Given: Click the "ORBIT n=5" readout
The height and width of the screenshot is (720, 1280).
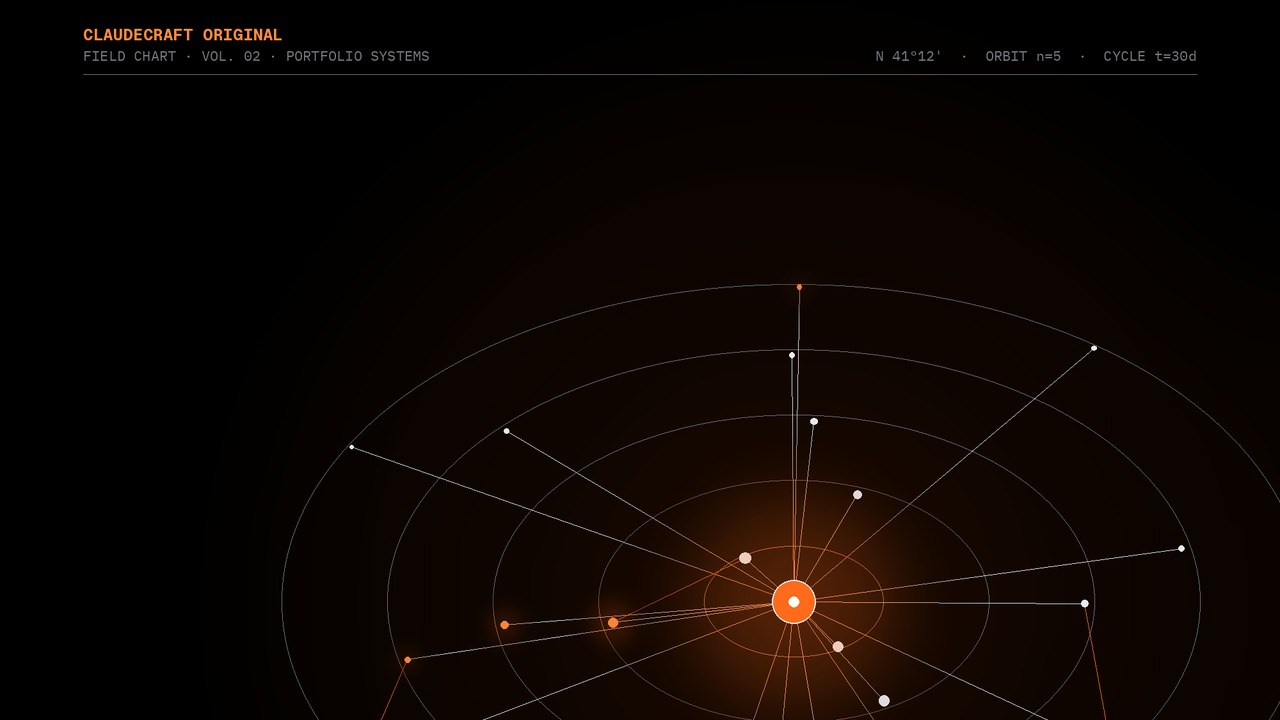Looking at the screenshot, I should click(1023, 56).
